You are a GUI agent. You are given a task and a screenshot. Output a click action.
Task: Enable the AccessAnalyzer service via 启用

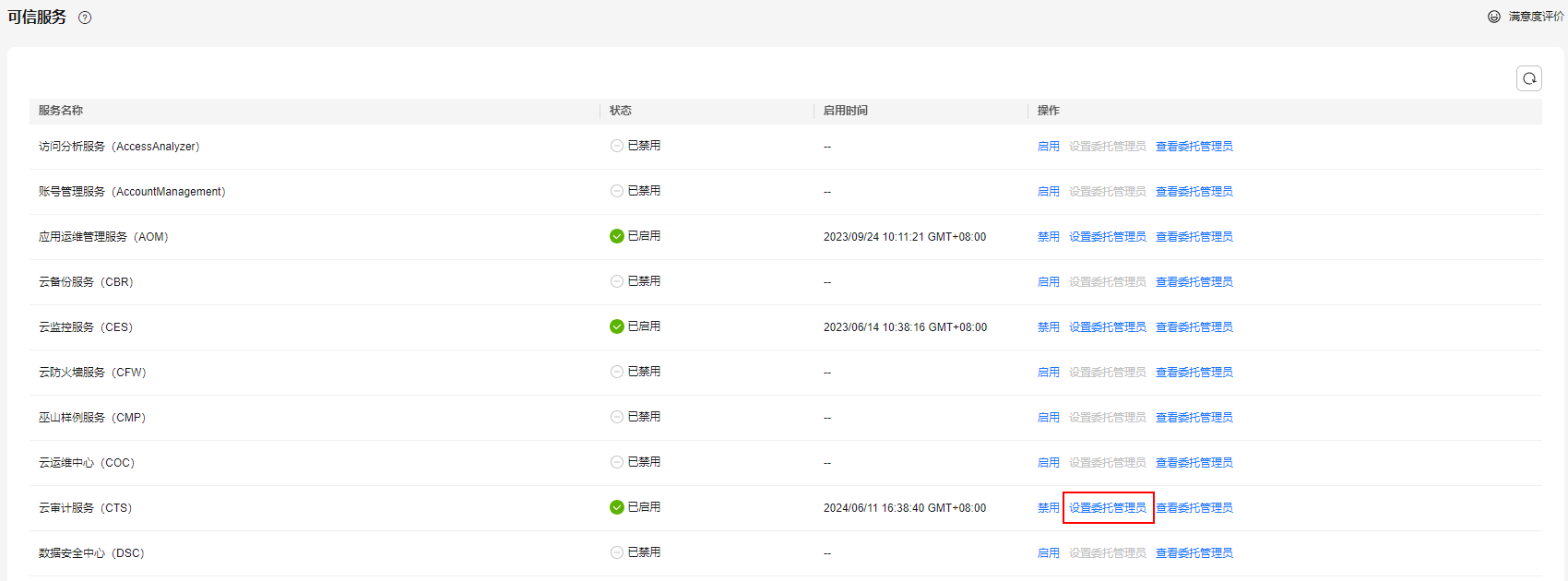[1048, 147]
